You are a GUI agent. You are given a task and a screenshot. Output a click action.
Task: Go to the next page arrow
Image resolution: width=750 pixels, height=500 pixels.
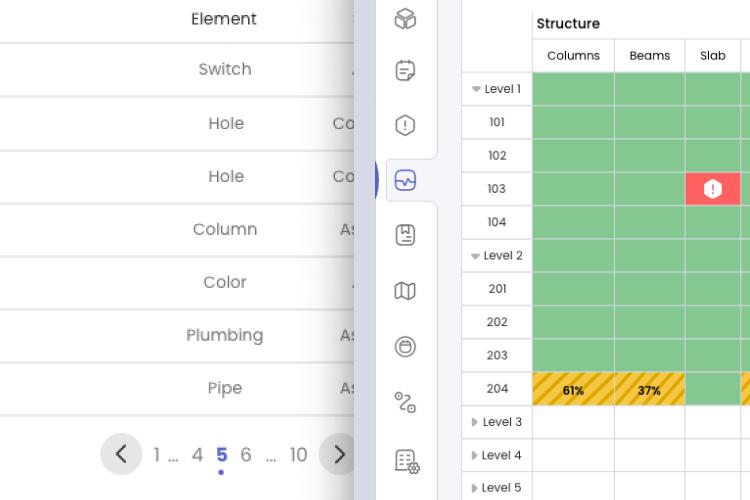coord(339,455)
